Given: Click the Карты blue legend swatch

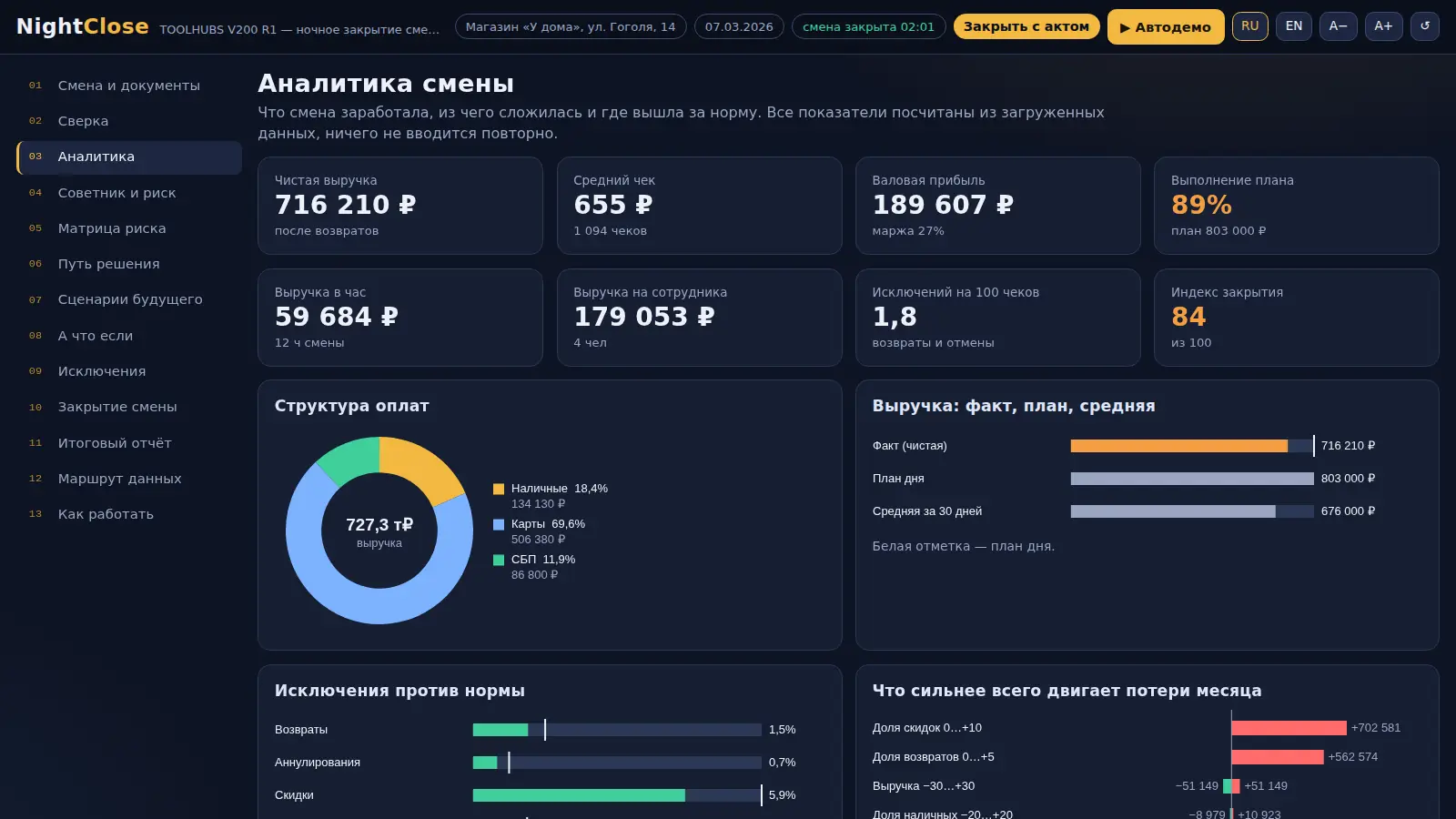Looking at the screenshot, I should pyautogui.click(x=499, y=524).
